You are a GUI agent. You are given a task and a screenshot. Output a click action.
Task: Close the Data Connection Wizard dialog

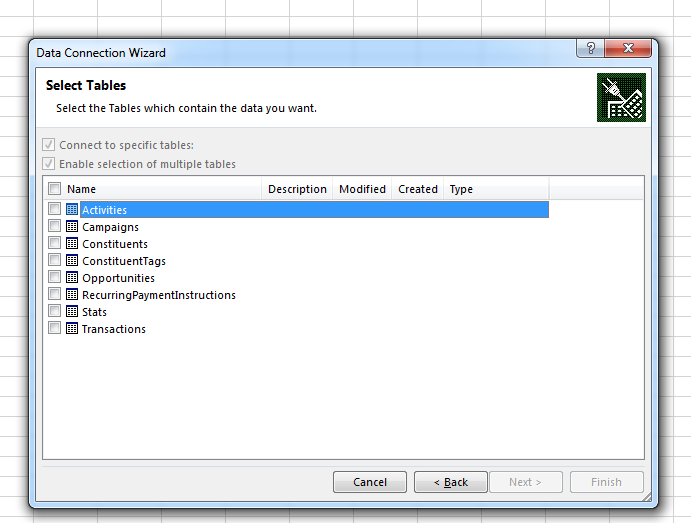tap(628, 48)
